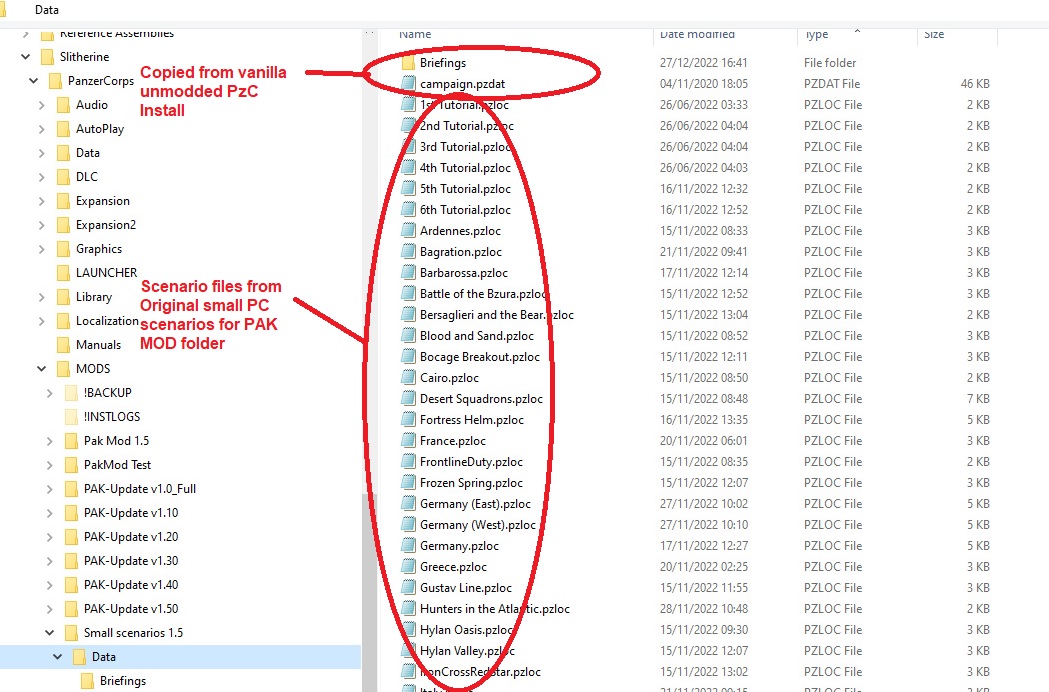Sort files by Size column header

tap(934, 34)
